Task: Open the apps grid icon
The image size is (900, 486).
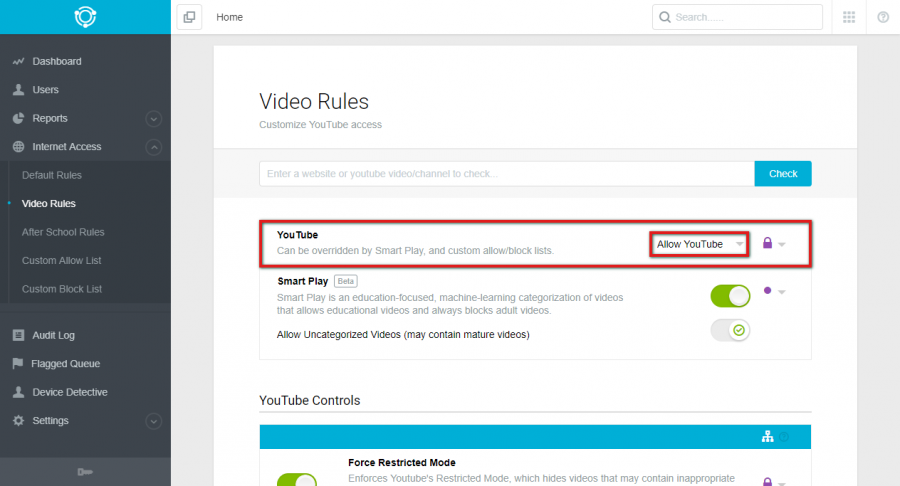Action: click(x=848, y=17)
